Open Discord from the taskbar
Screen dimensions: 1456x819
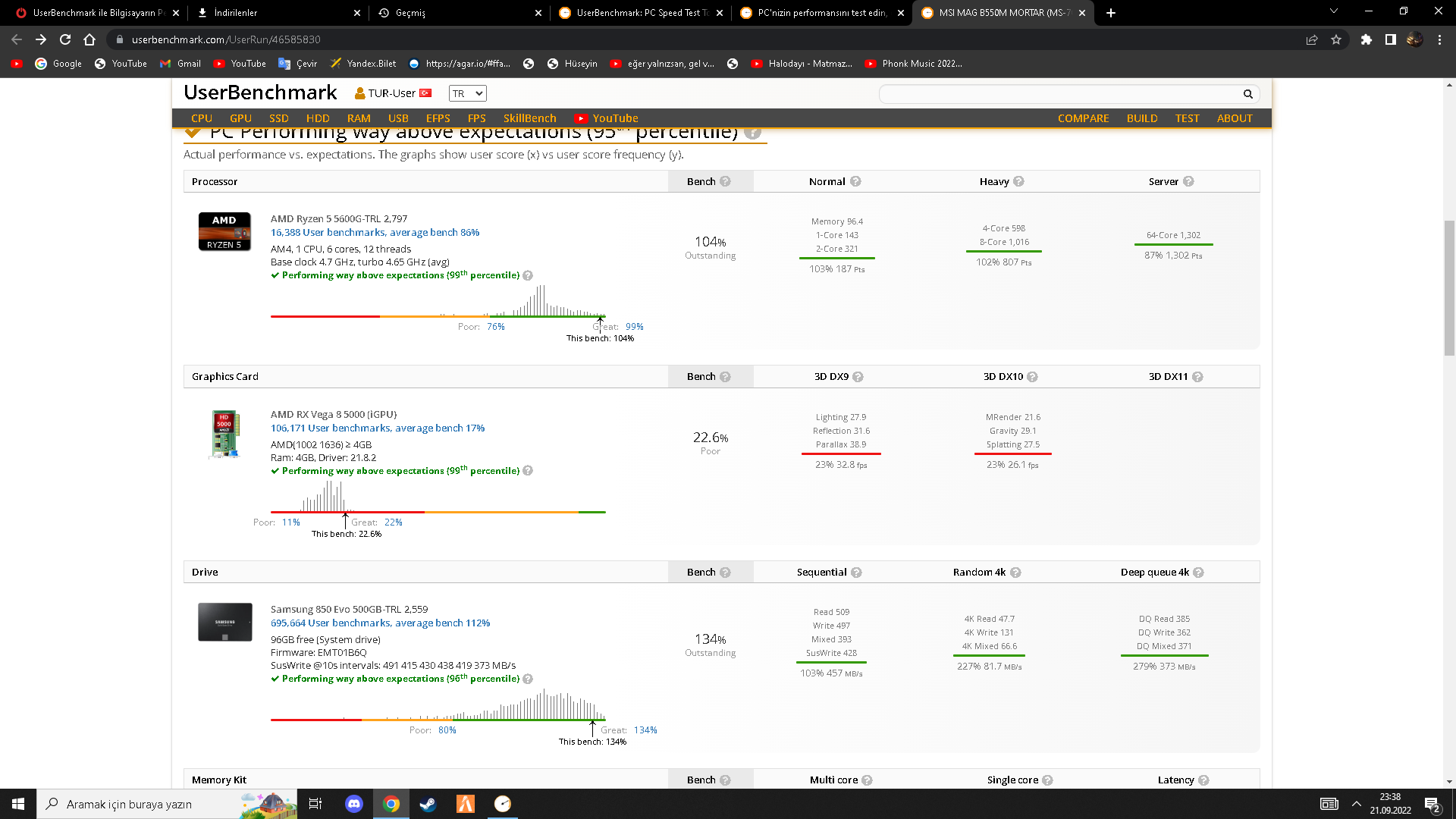(x=353, y=804)
